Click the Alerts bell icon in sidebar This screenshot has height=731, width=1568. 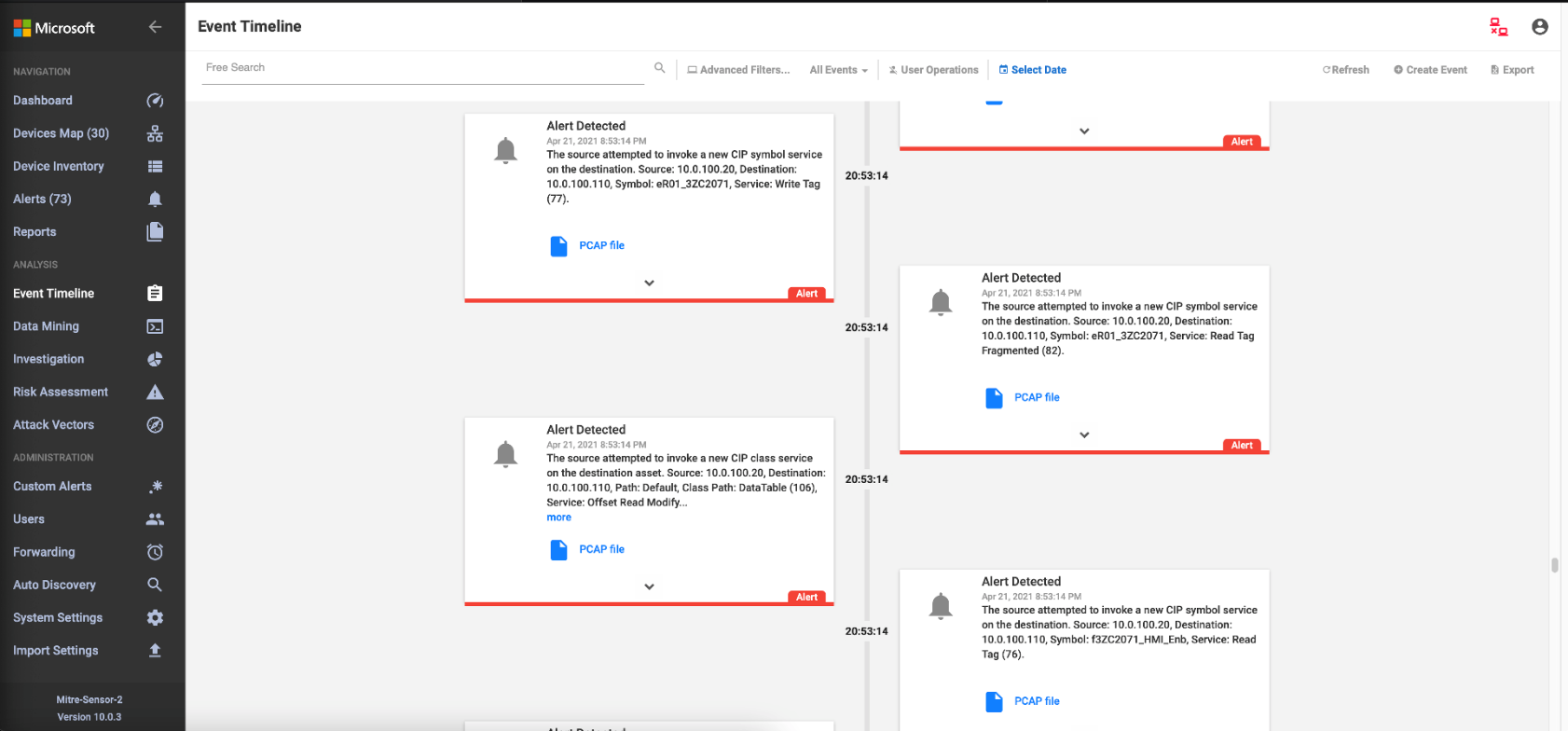[155, 199]
